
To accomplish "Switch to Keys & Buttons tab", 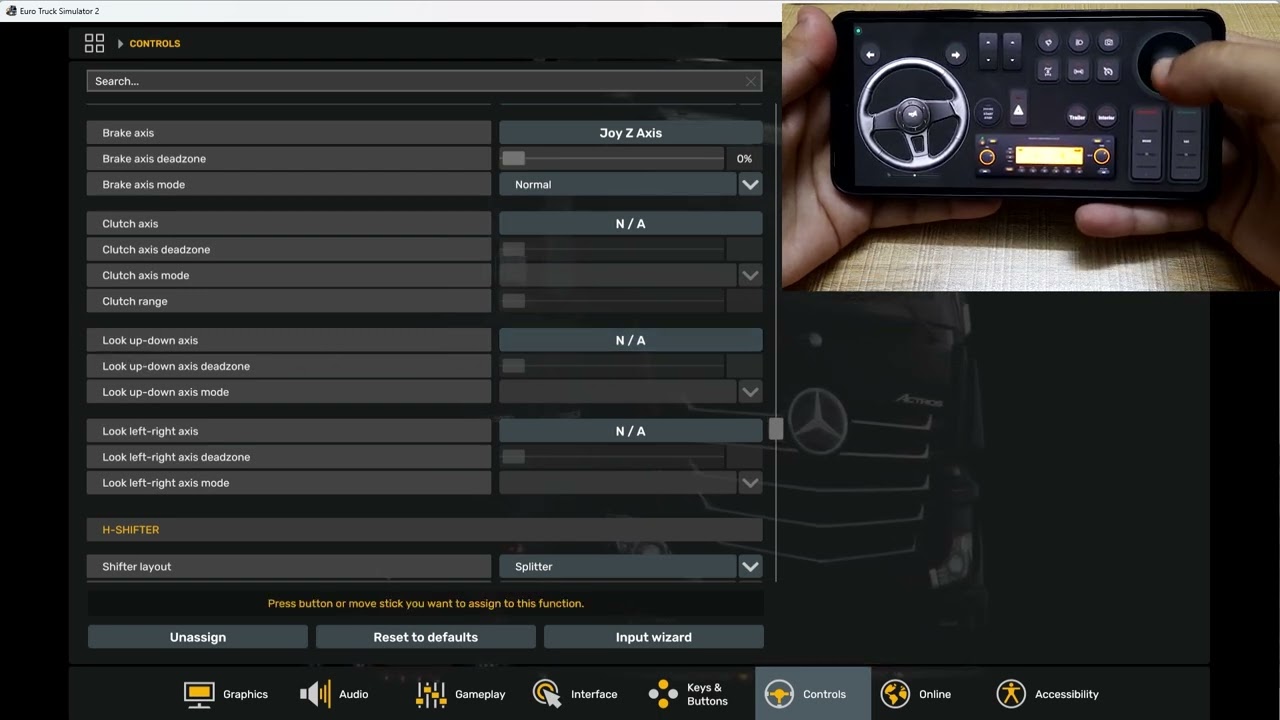I will tap(688, 694).
